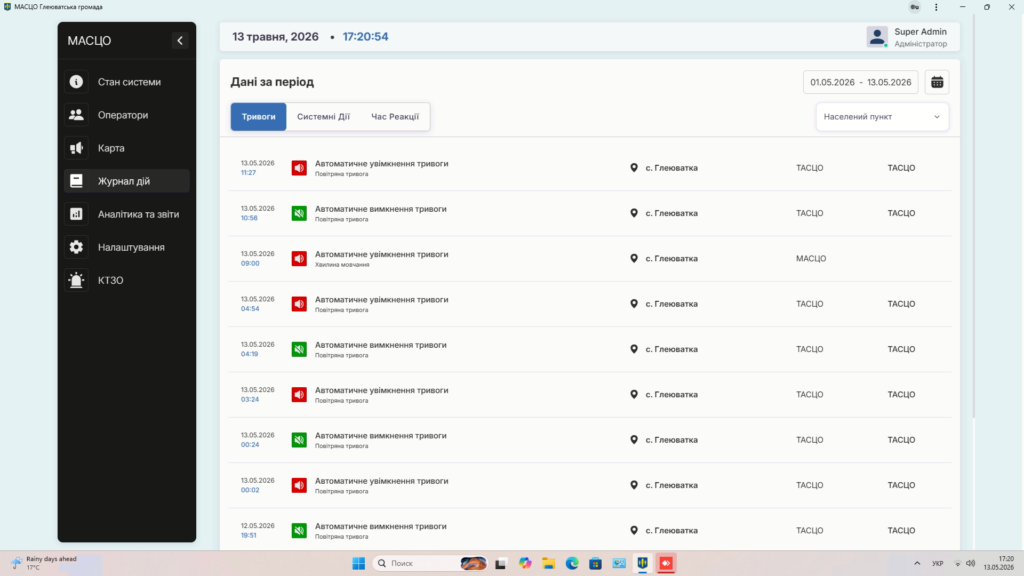Image resolution: width=1024 pixels, height=576 pixels.
Task: Click the 09:00 Хвилина мовчання log entry
Action: [x=590, y=259]
